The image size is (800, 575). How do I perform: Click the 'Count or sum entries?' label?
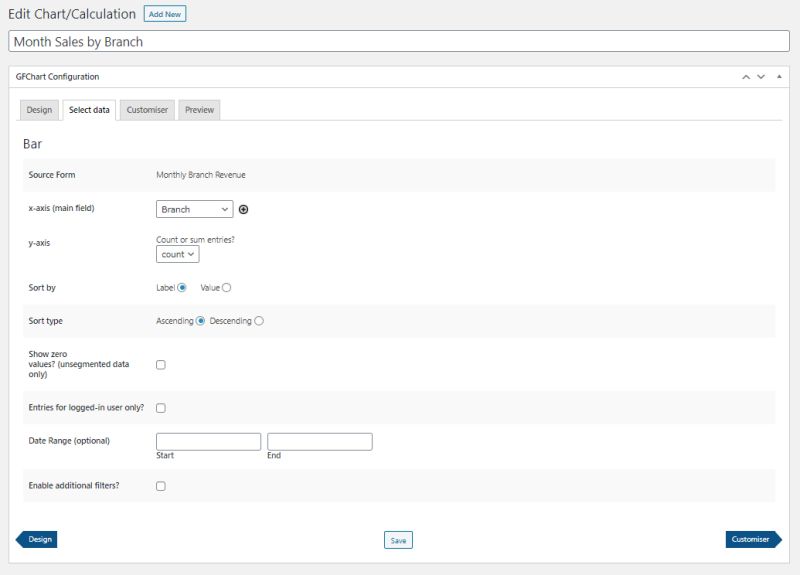195,240
